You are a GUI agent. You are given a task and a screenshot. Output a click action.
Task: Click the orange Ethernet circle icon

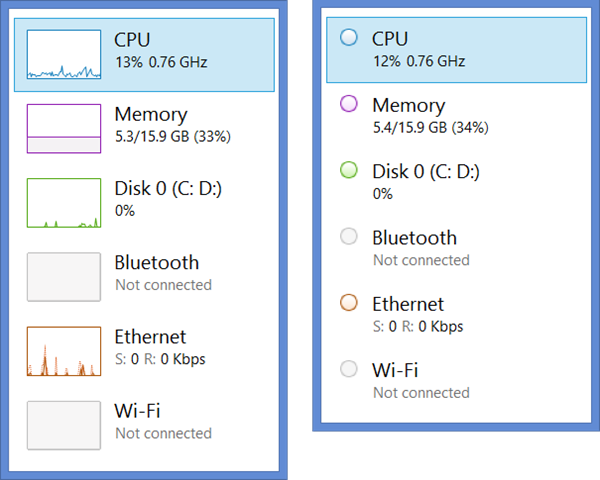(349, 302)
